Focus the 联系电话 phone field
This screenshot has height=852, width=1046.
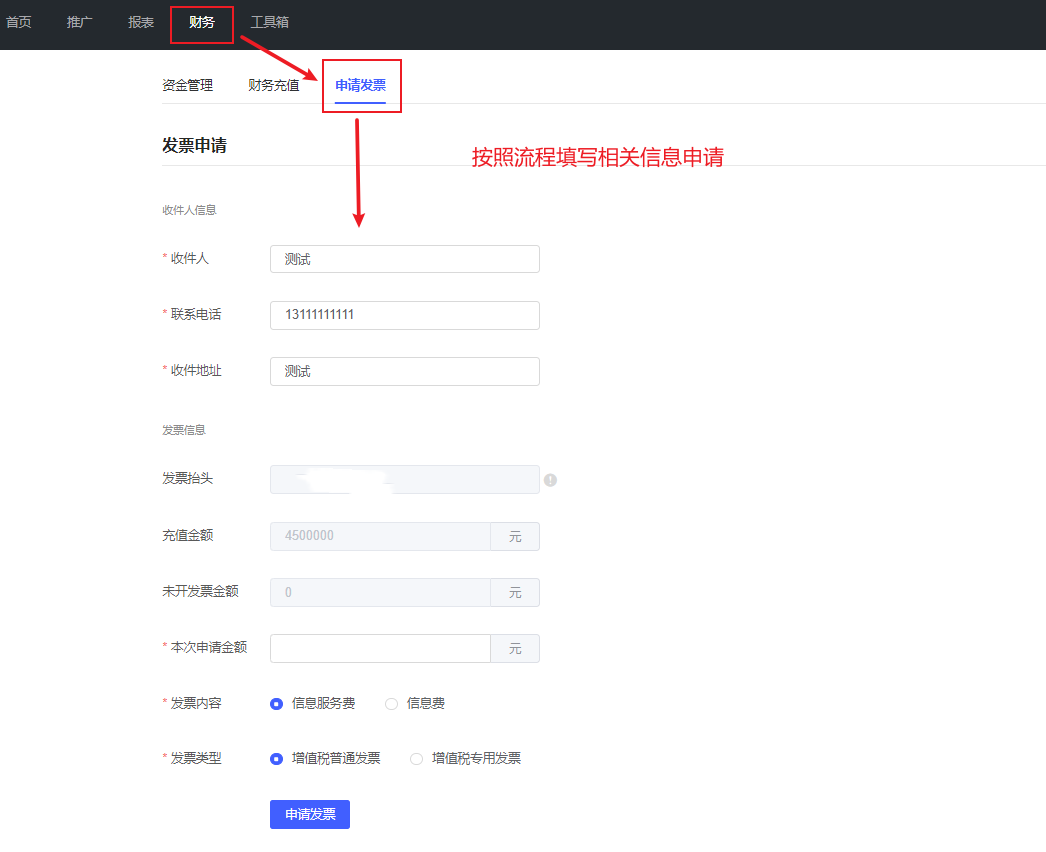click(x=404, y=315)
